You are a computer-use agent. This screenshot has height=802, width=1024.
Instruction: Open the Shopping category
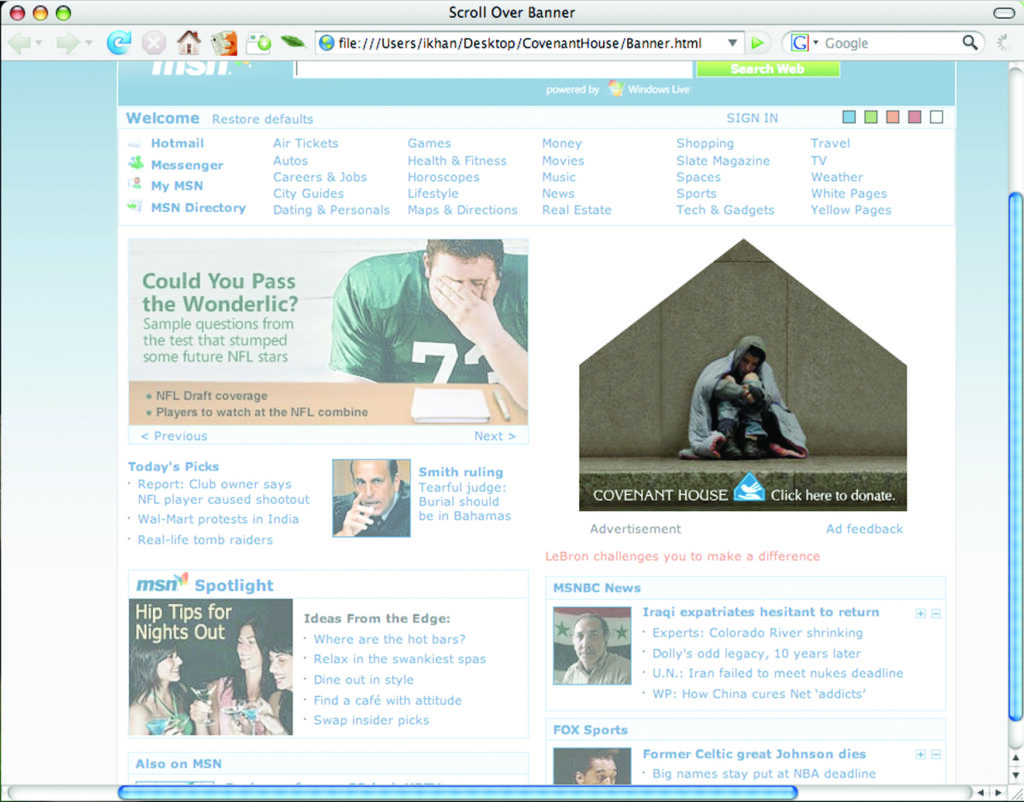[705, 143]
